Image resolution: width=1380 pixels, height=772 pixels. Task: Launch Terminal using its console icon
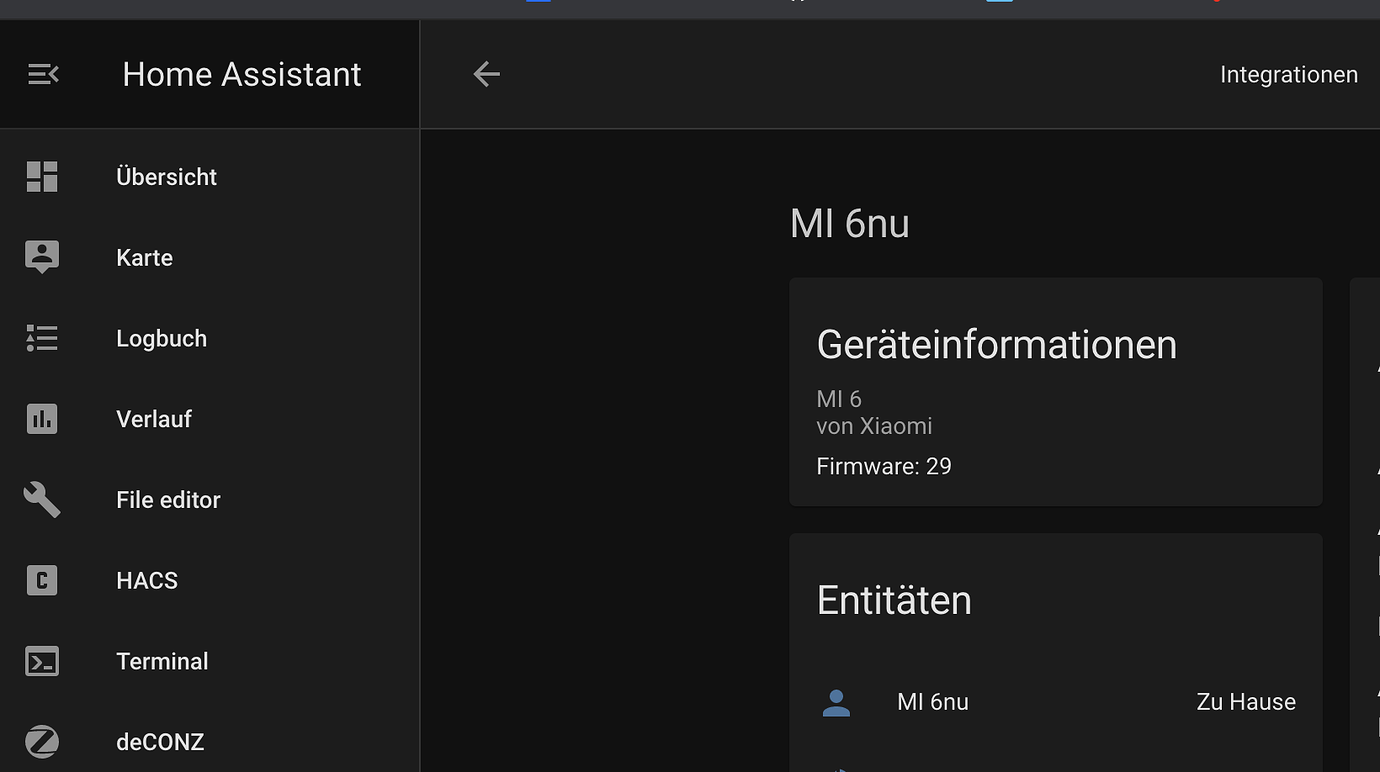(41, 661)
